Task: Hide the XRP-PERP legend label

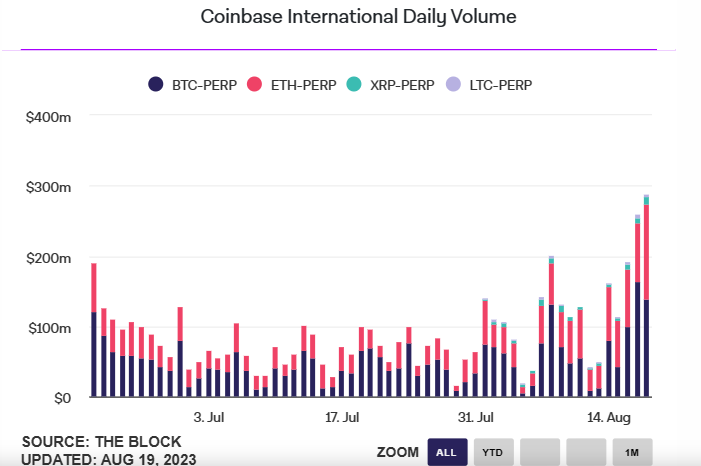Action: pyautogui.click(x=402, y=85)
